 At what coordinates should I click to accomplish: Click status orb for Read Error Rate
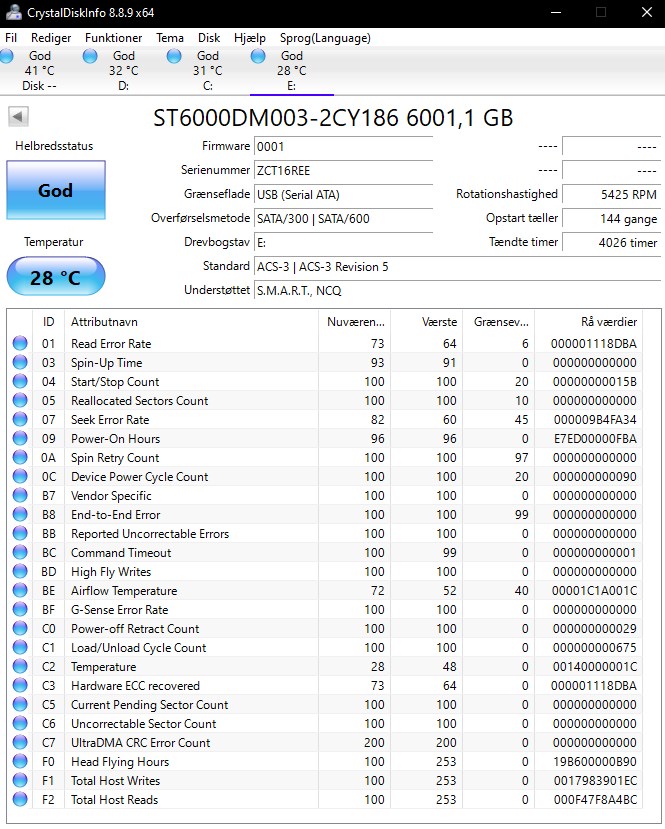(20, 343)
